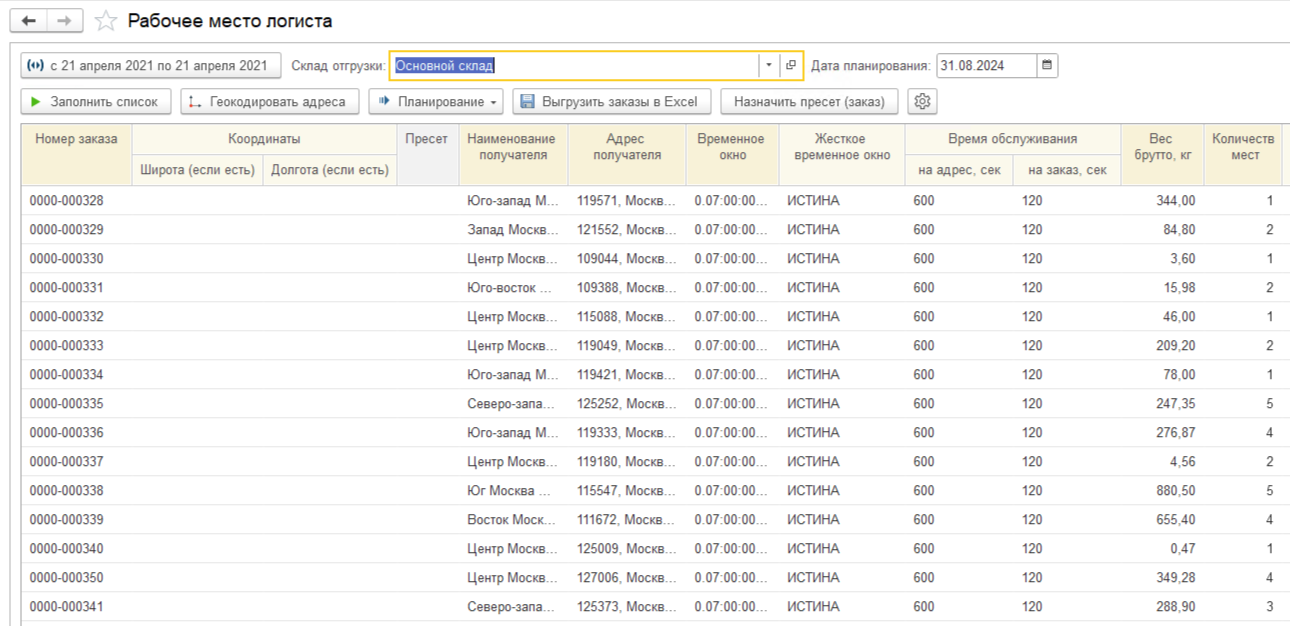The width and height of the screenshot is (1290, 626).
Task: Click the back navigation arrow
Action: [x=28, y=21]
